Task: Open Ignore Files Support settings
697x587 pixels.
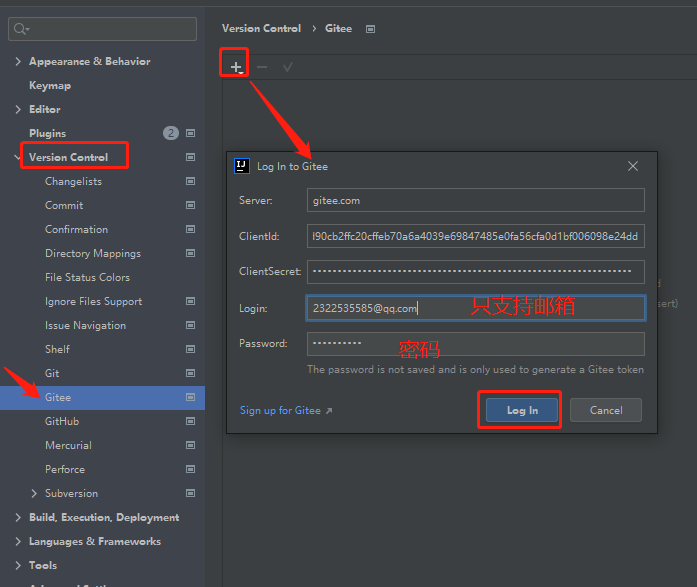Action: point(93,301)
